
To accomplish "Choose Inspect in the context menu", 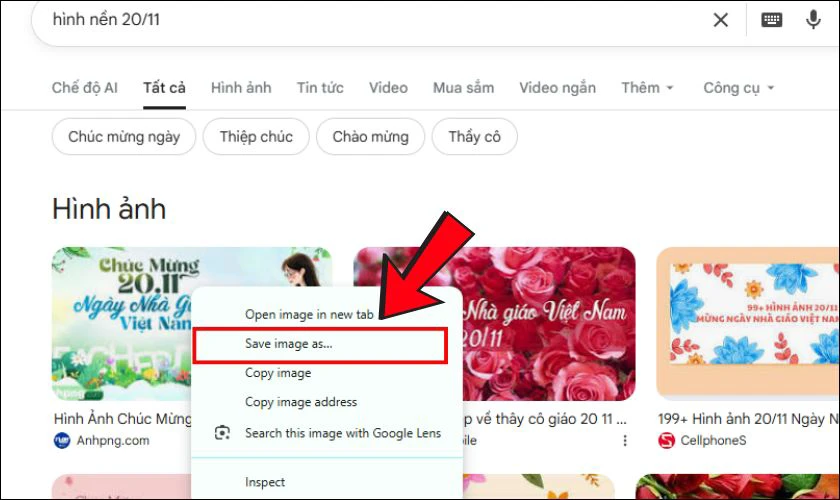I will coord(265,482).
